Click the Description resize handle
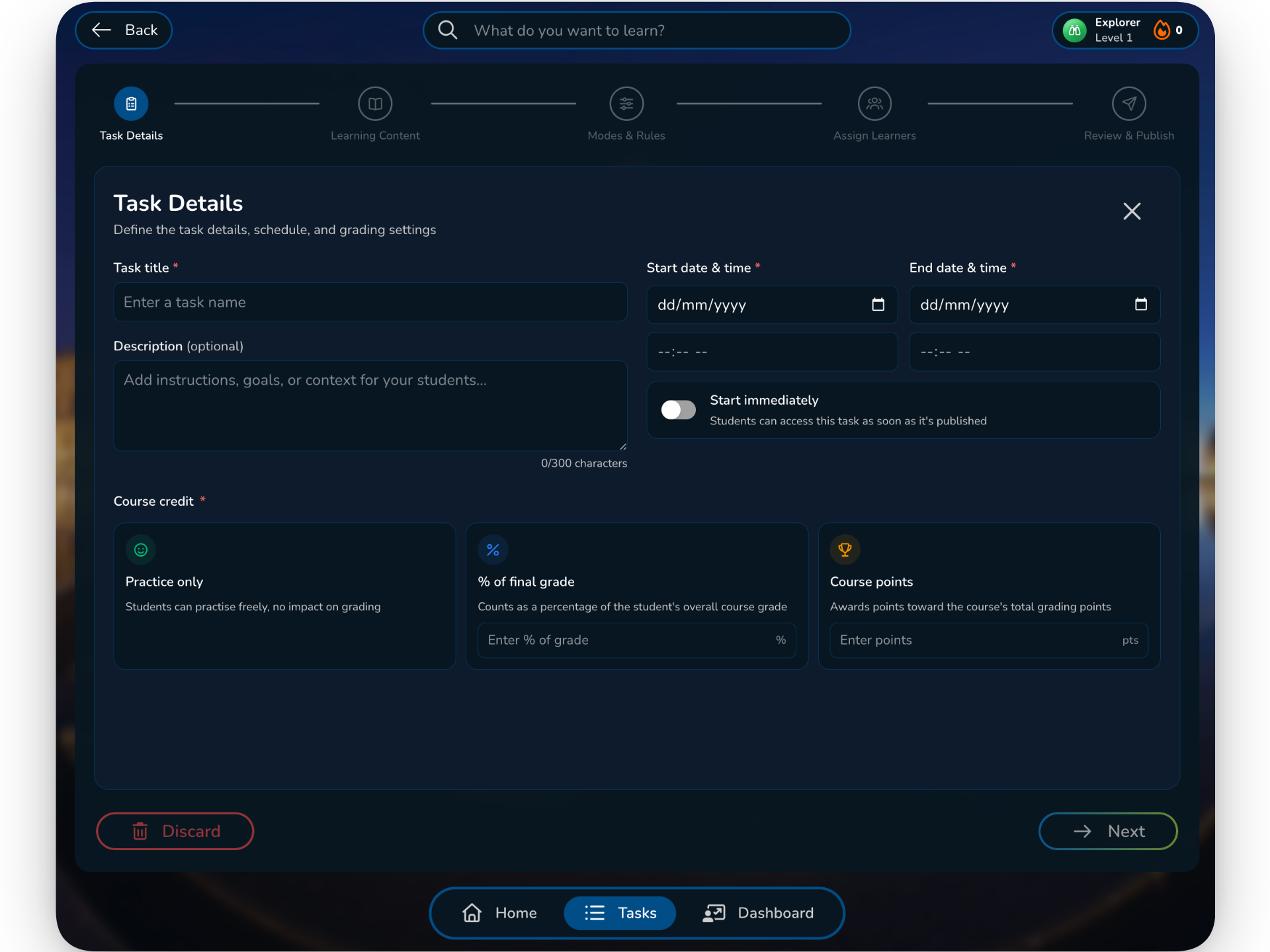Image resolution: width=1270 pixels, height=952 pixels. point(622,446)
